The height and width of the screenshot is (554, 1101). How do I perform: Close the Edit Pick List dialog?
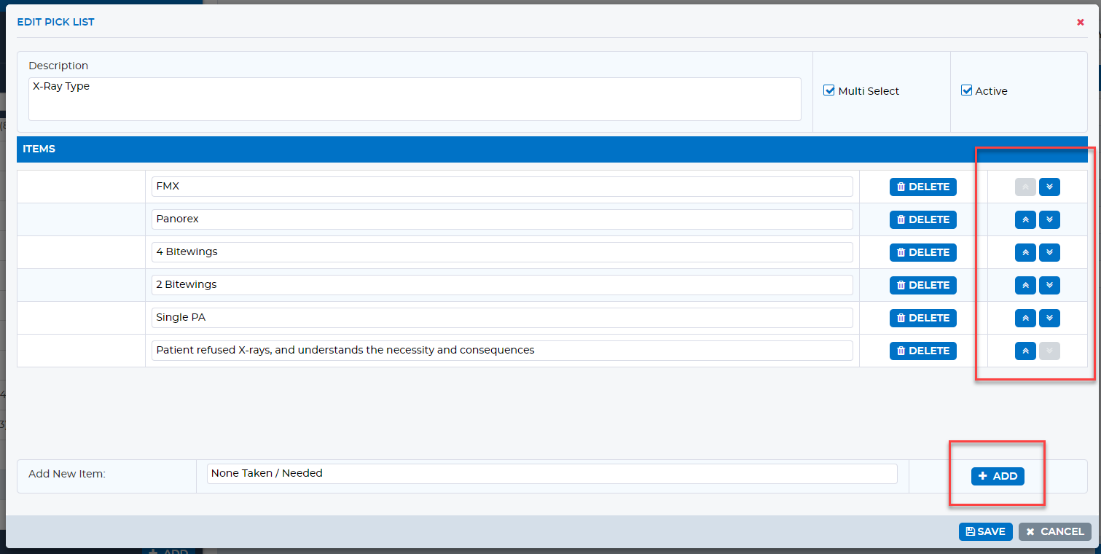[x=1081, y=22]
